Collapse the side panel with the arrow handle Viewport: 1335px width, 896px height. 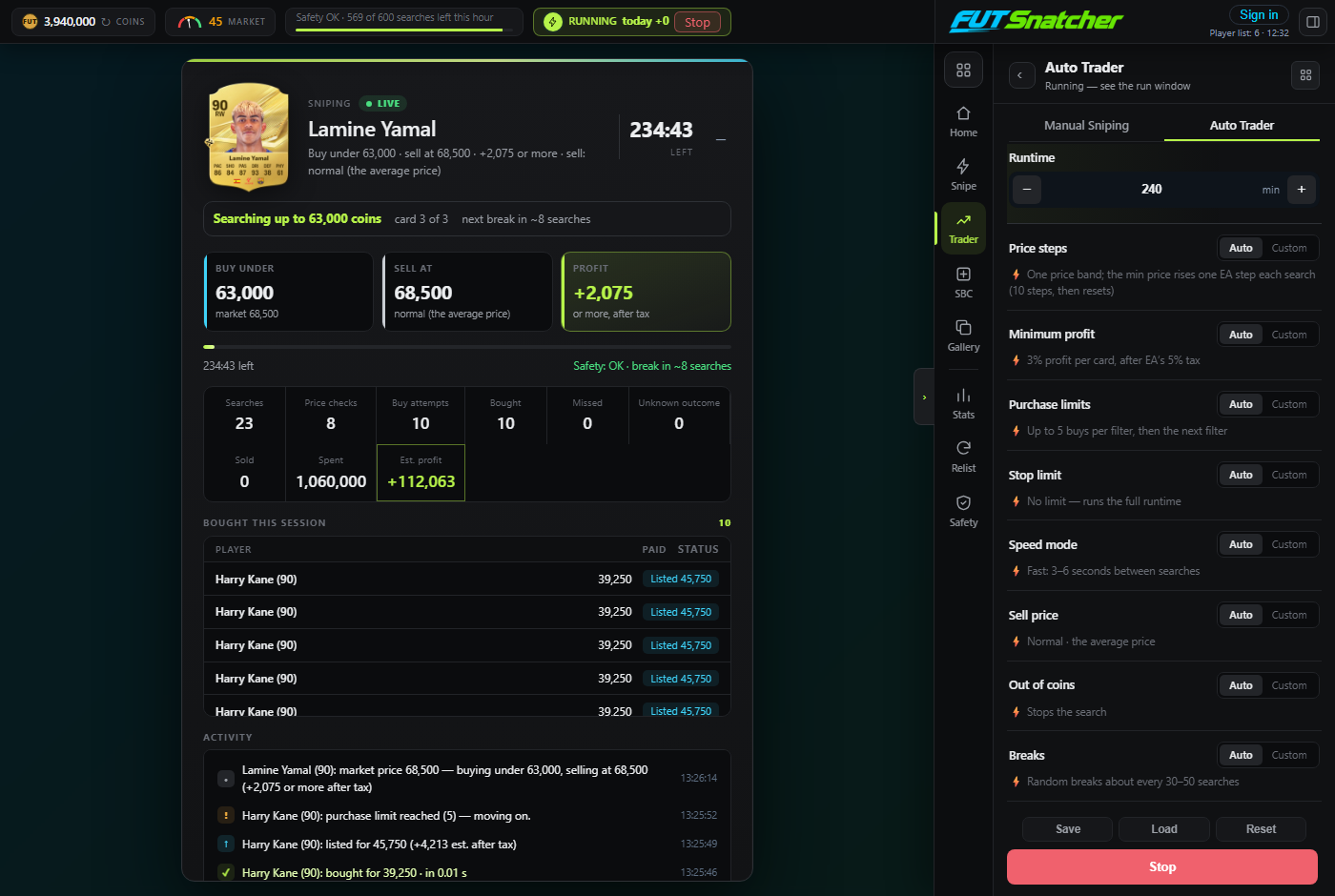point(923,397)
